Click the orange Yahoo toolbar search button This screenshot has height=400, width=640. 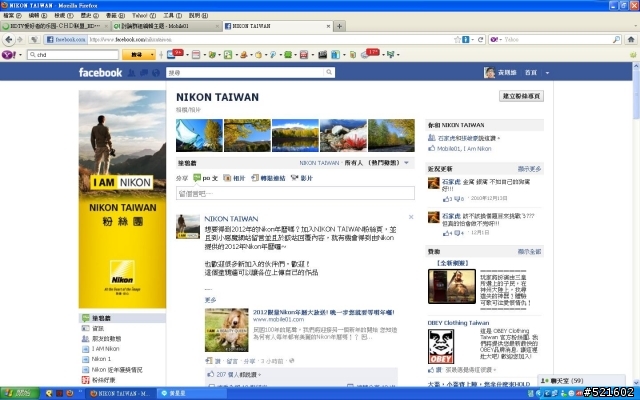[x=138, y=55]
